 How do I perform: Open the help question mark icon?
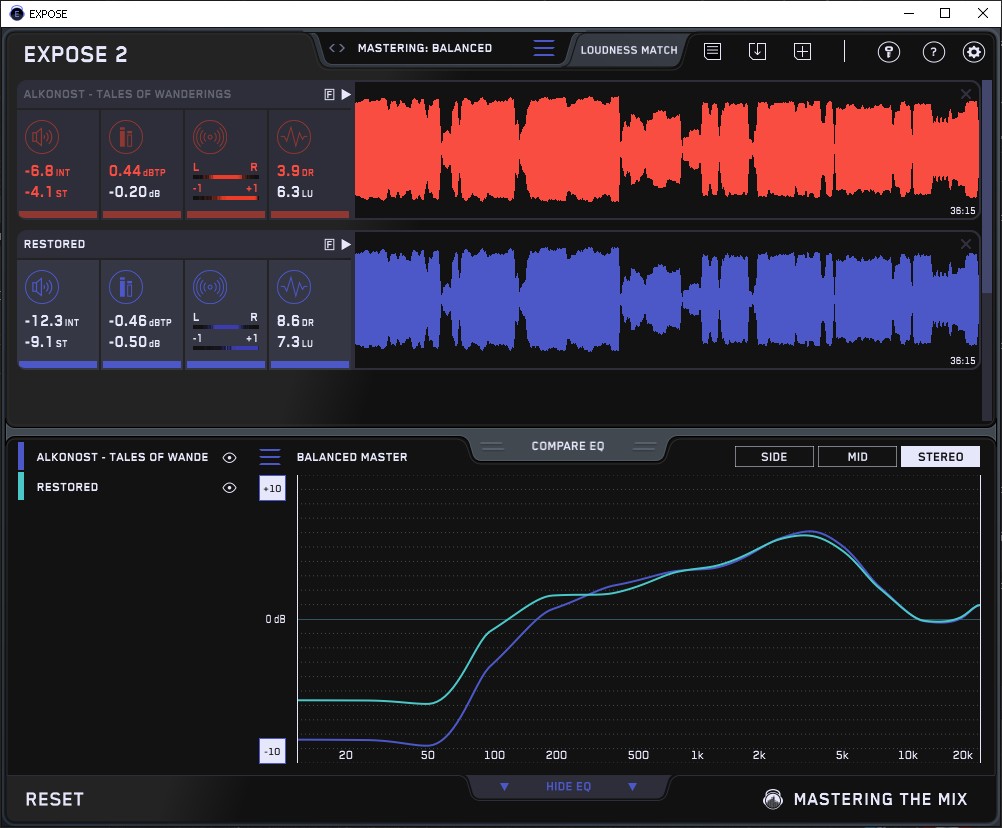(x=933, y=52)
